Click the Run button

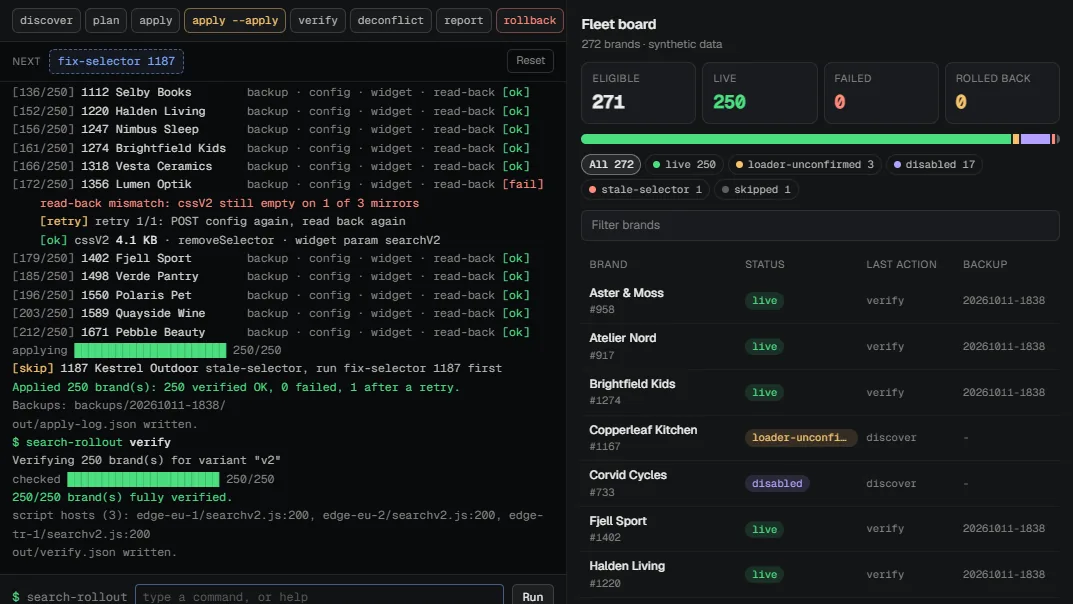tap(532, 596)
